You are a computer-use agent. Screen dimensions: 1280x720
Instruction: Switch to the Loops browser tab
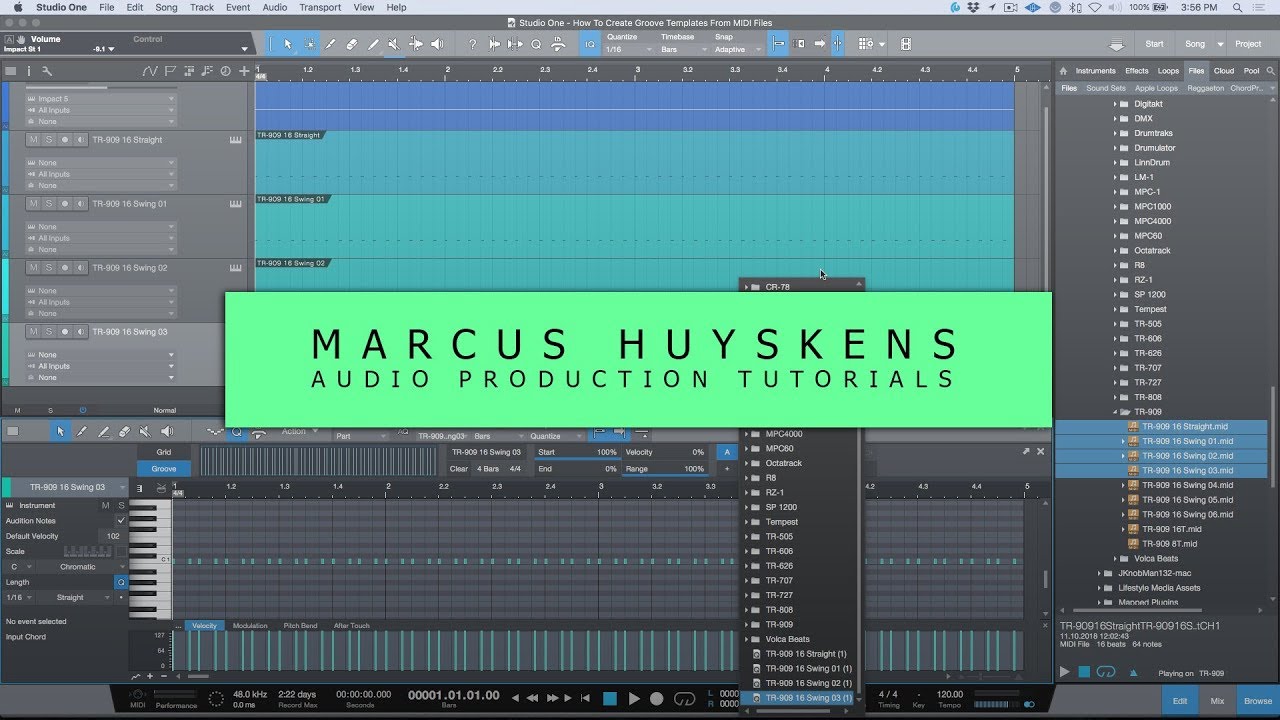tap(1168, 71)
